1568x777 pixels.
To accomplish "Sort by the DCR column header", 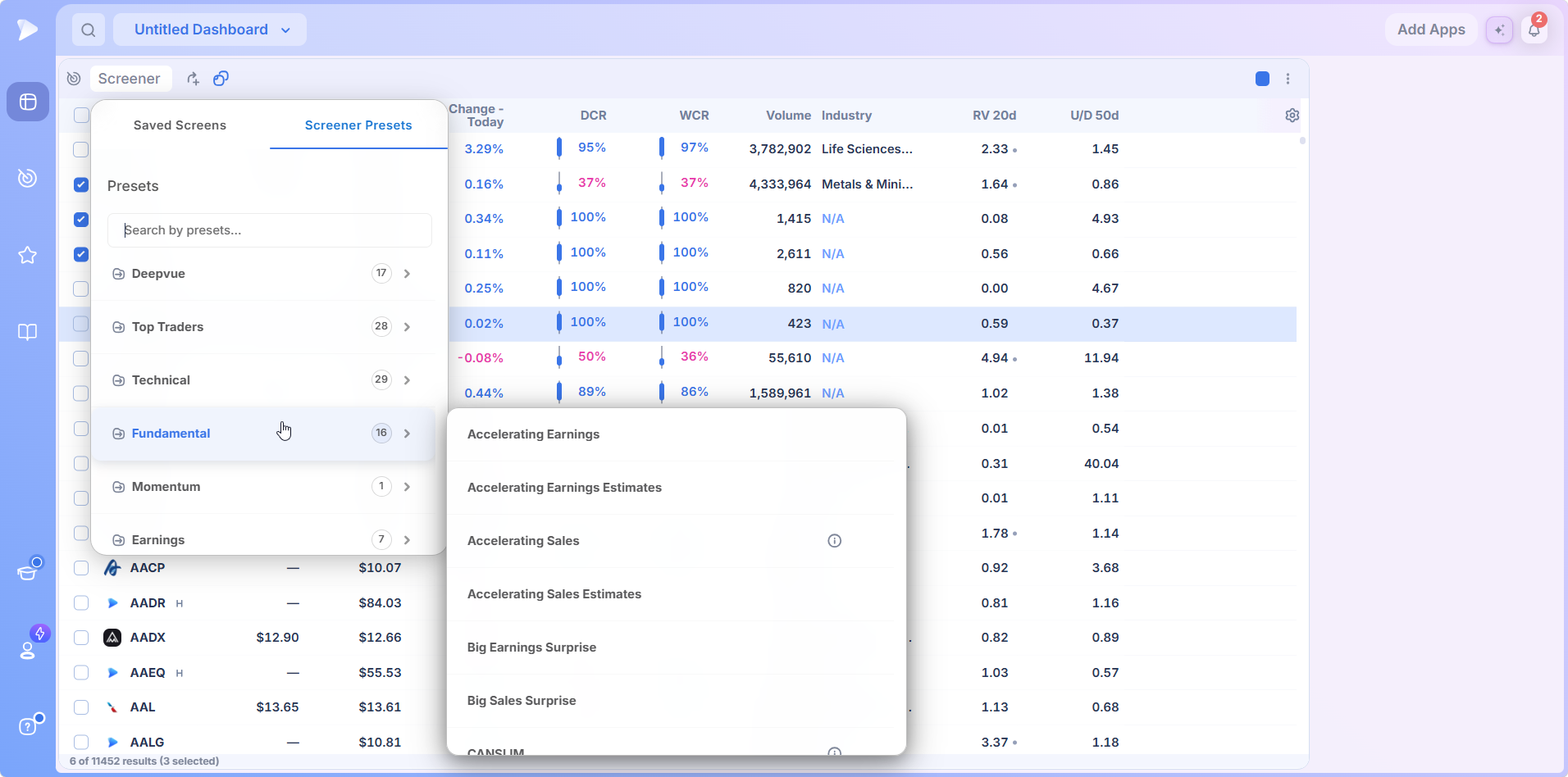I will tap(593, 116).
